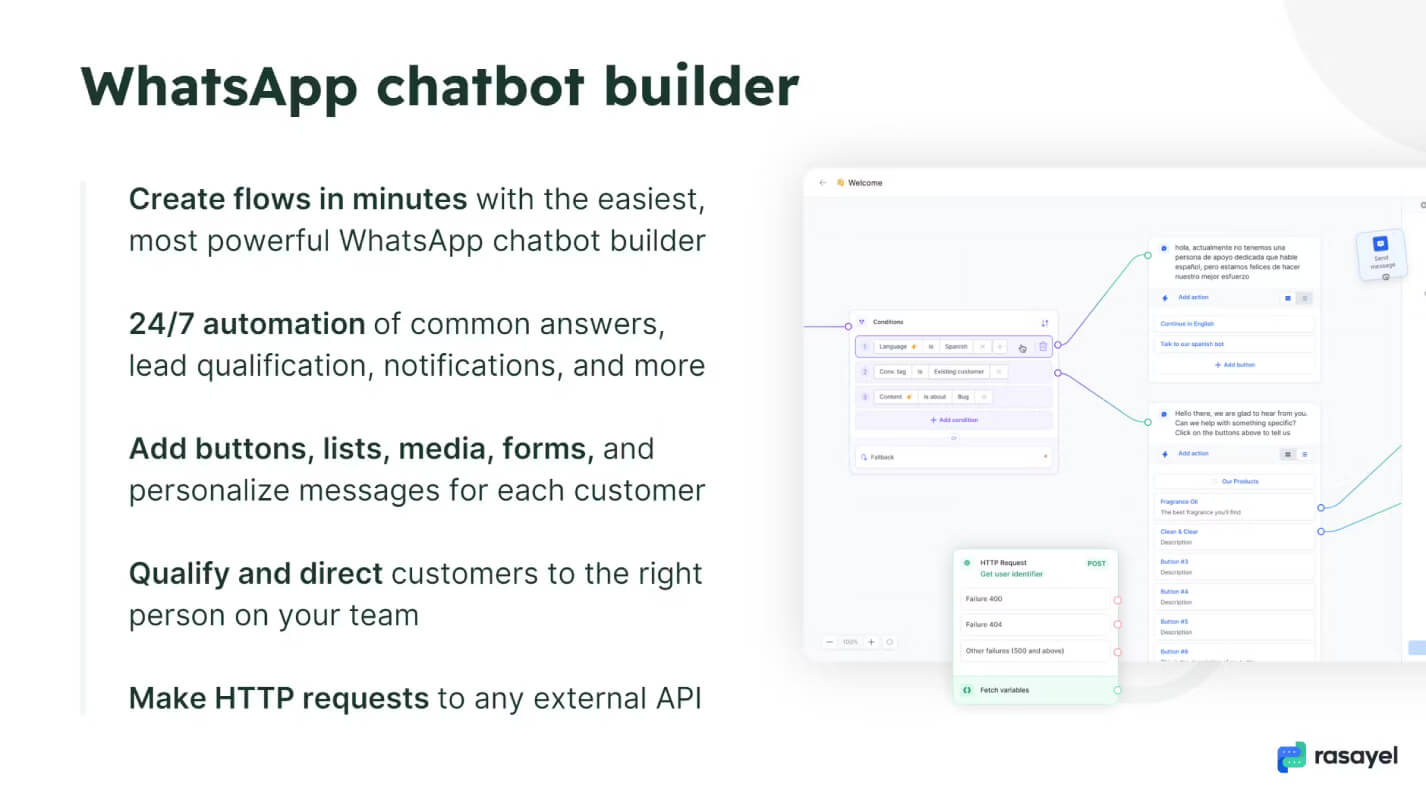Screen dimensions: 1426x800
Task: Click the Clean & Clear output connector
Action: (x=1321, y=532)
